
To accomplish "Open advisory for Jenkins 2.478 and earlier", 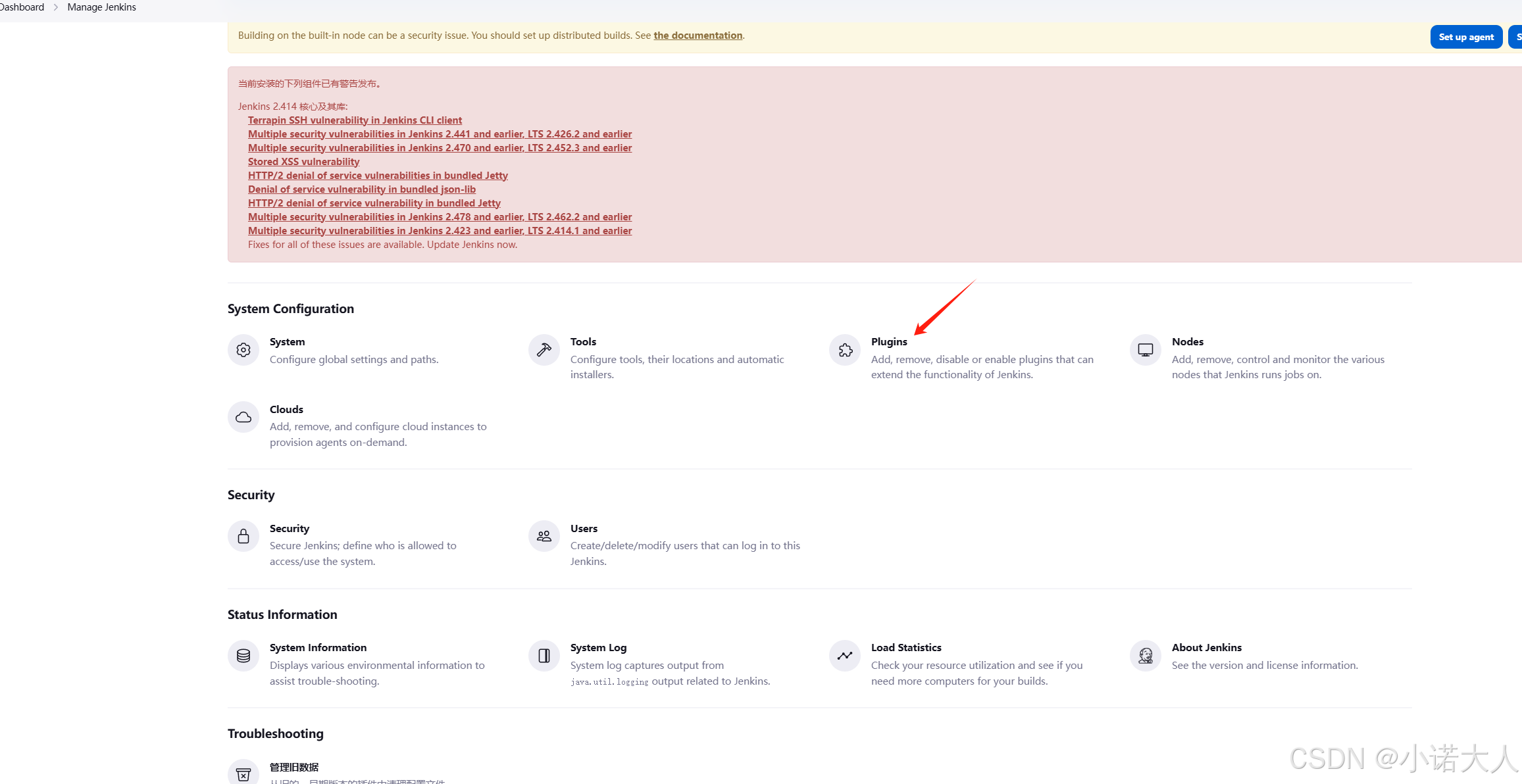I will (x=440, y=217).
